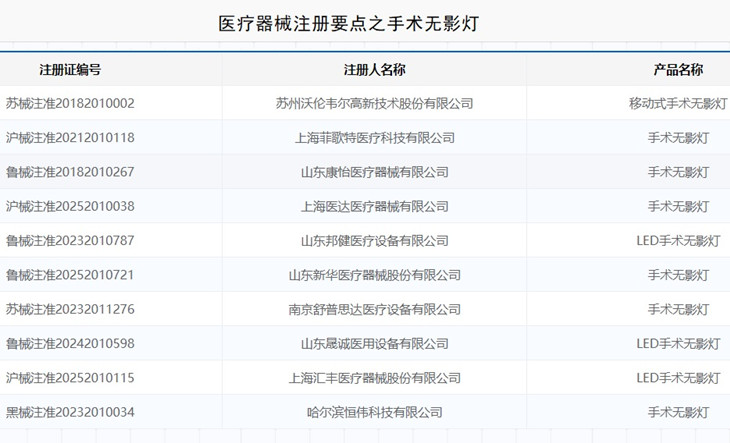
Task: Click registrant 苏州沃伦韦尔高新技术股份有限公司
Action: coord(374,103)
